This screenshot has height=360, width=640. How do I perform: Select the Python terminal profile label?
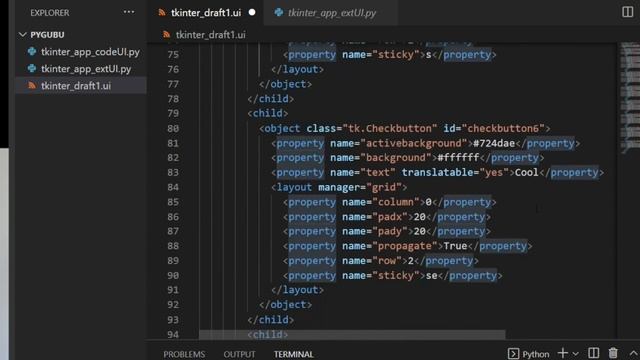(536, 354)
